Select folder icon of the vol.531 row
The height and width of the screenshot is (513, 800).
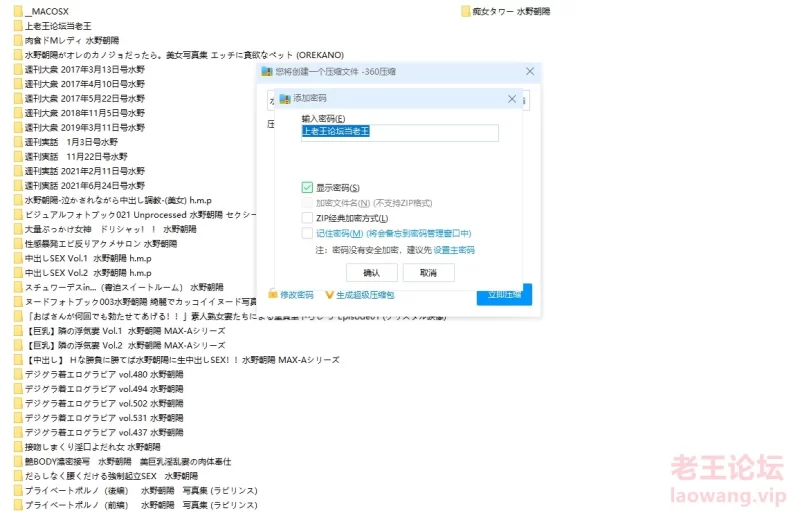tap(18, 418)
